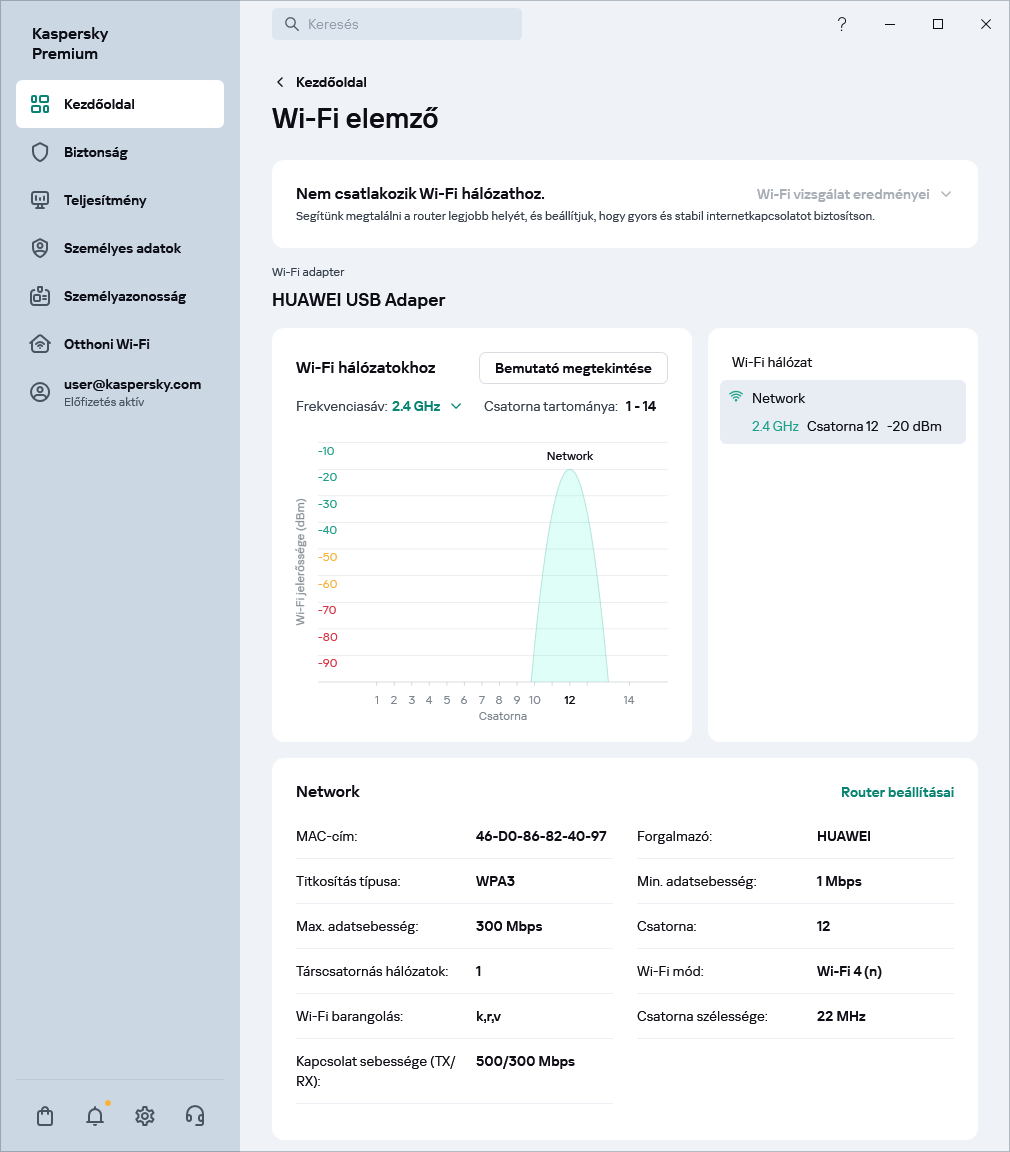This screenshot has width=1010, height=1152.
Task: Open the notifications bell
Action: 94,1116
